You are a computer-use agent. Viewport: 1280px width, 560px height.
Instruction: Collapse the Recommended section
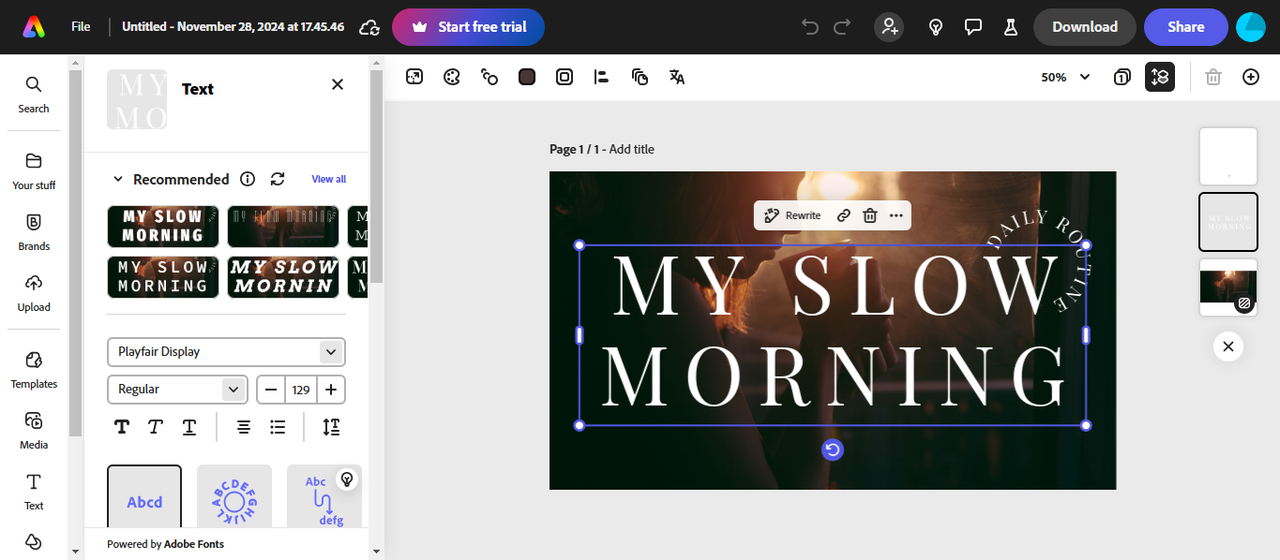click(x=118, y=179)
